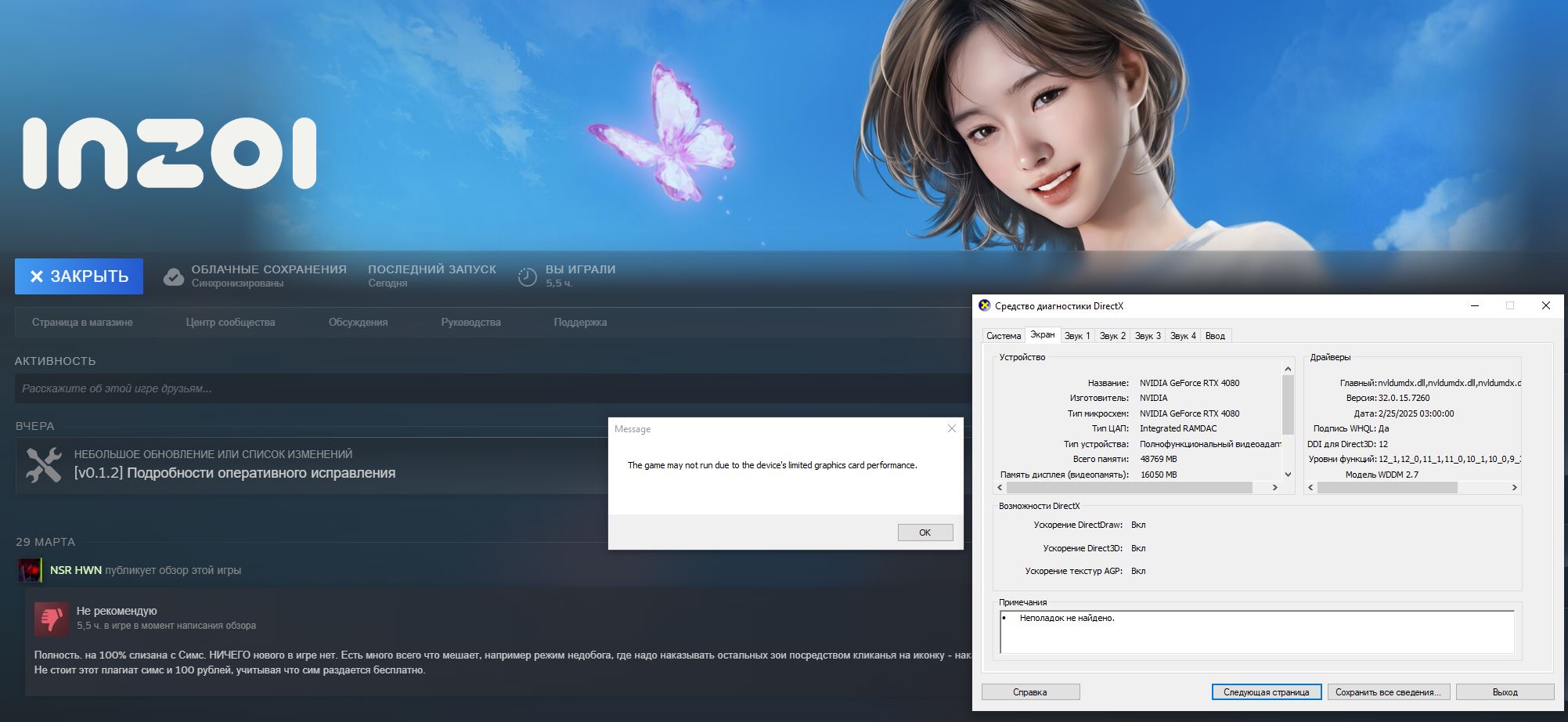Image resolution: width=1568 pixels, height=722 pixels.
Task: Open the NSR HWN profile link
Action: tap(76, 570)
